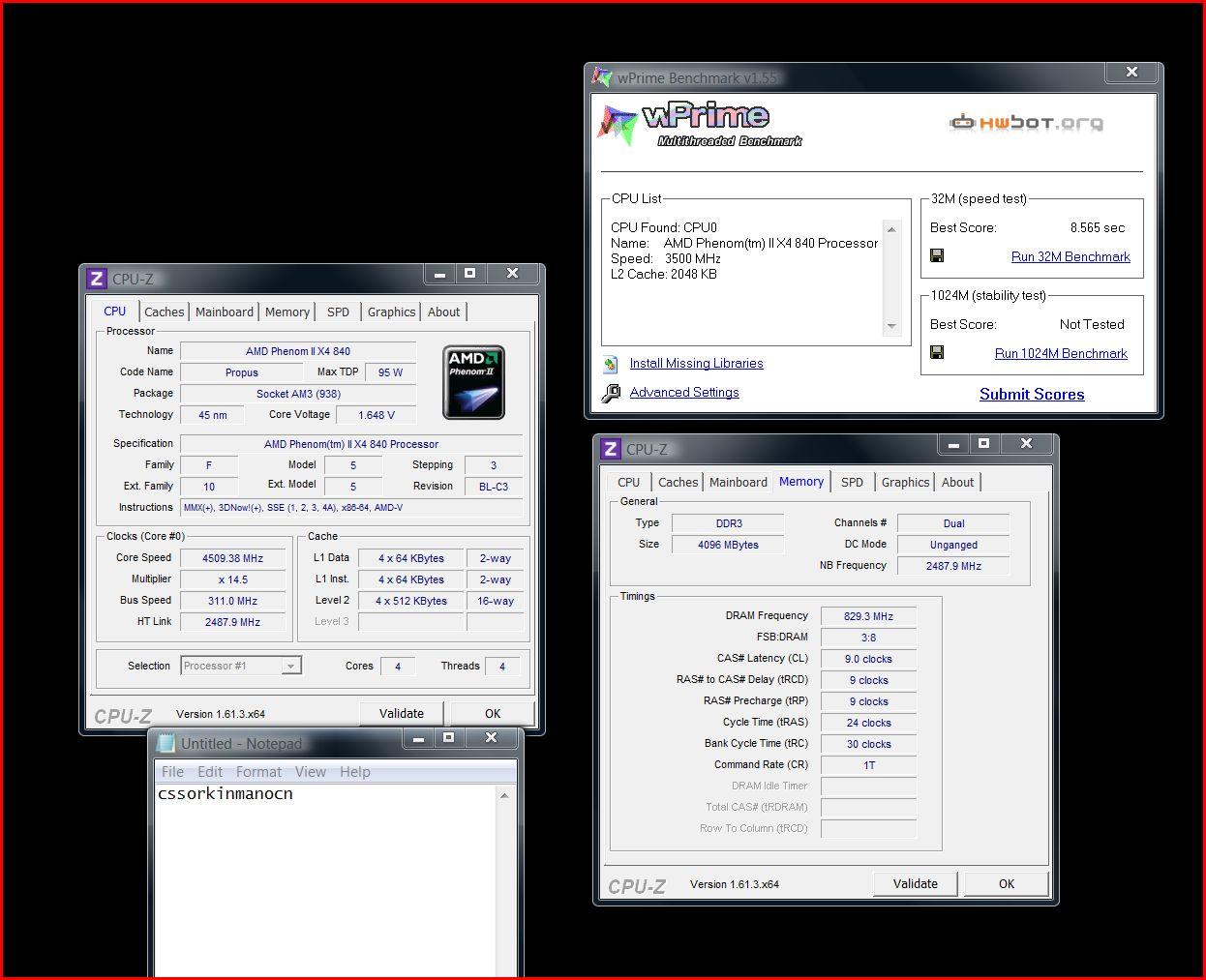Click the Notepad title bar icon

tap(165, 743)
